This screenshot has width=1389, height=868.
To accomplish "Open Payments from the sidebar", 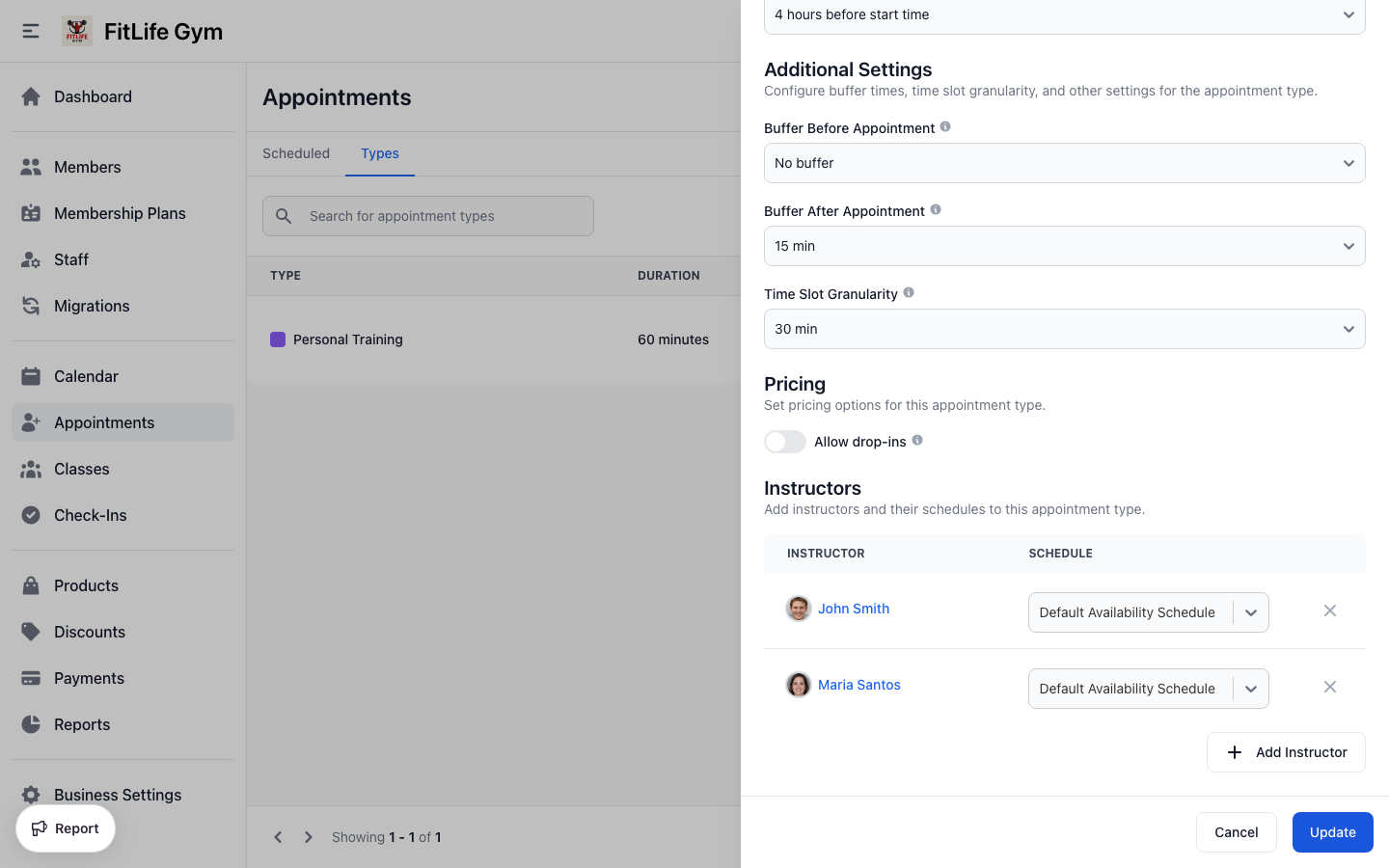I will tap(30, 677).
